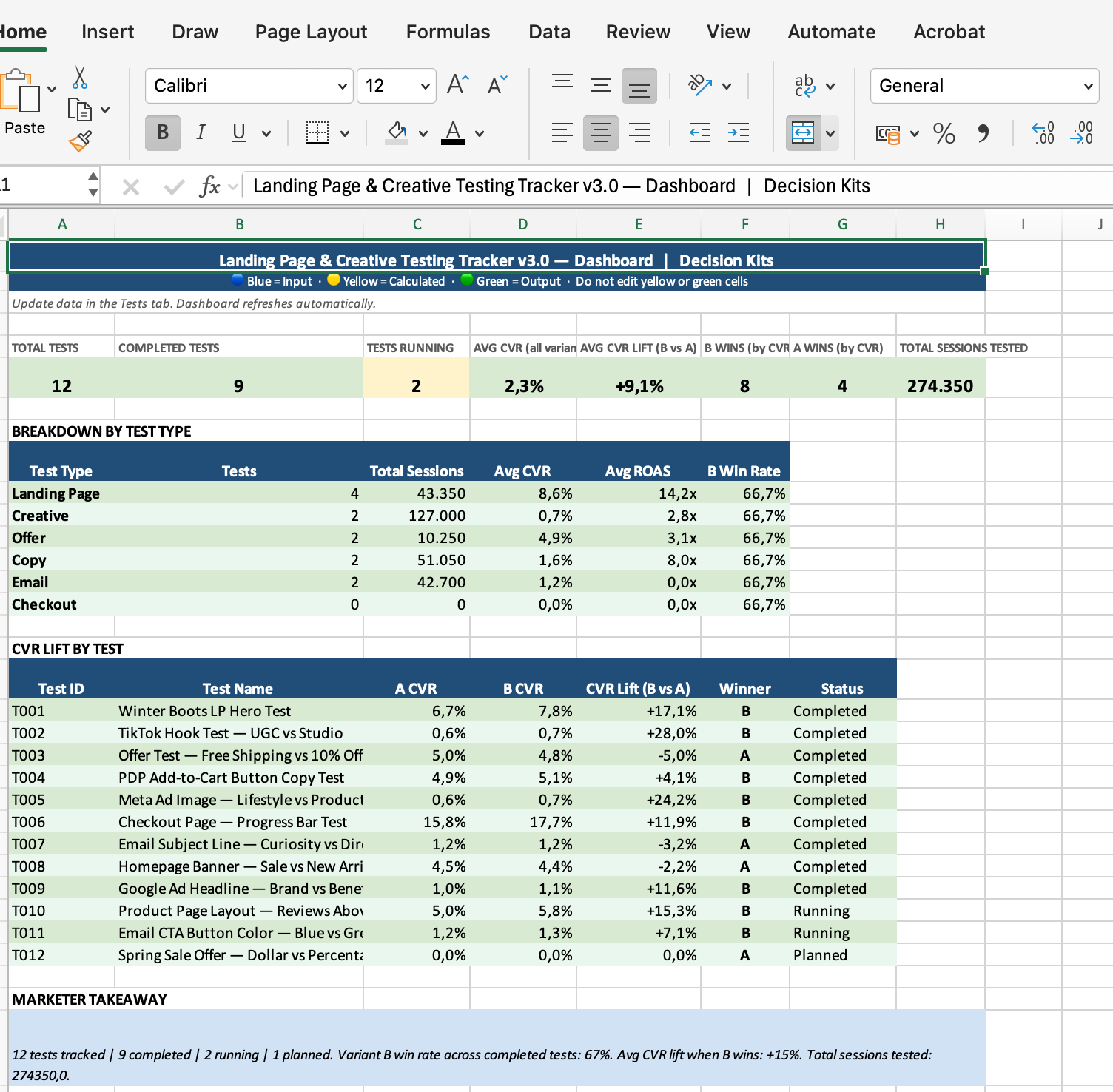Screen dimensions: 1113x1092
Task: Click the Increase Decimal icon
Action: click(1043, 133)
